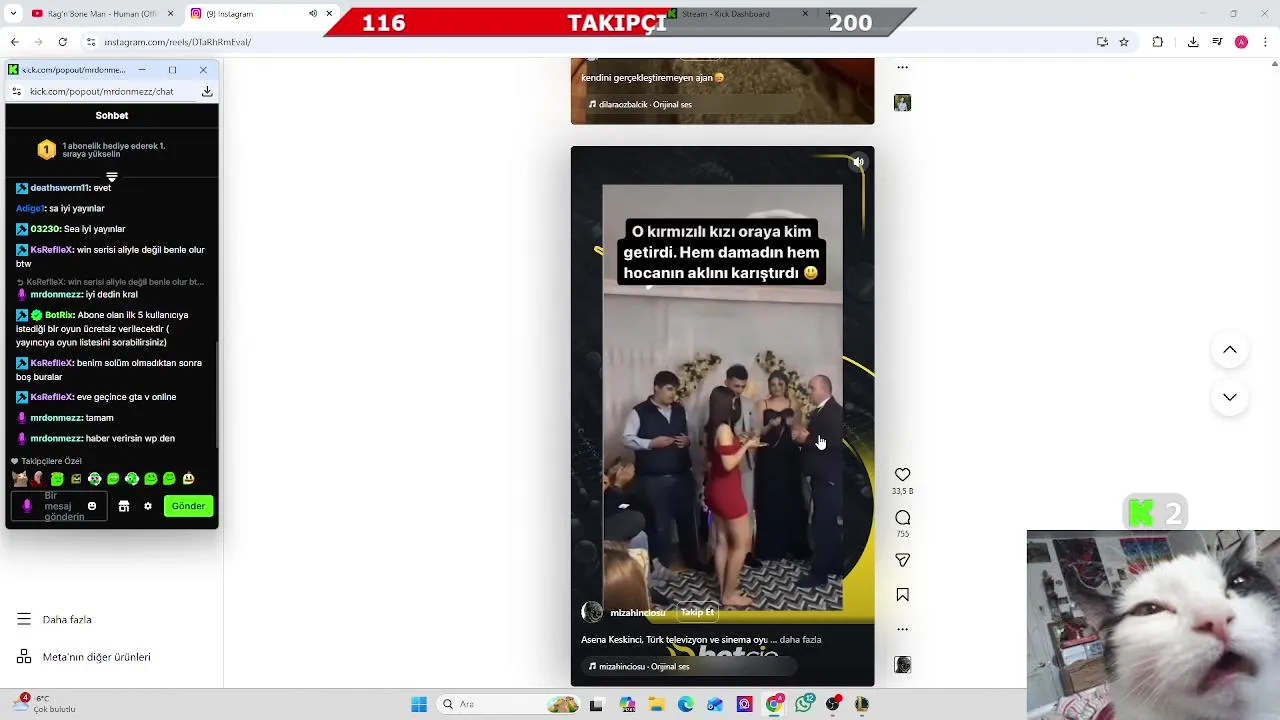The height and width of the screenshot is (720, 1280).
Task: Save the reel with the bookmark icon
Action: pyautogui.click(x=902, y=595)
